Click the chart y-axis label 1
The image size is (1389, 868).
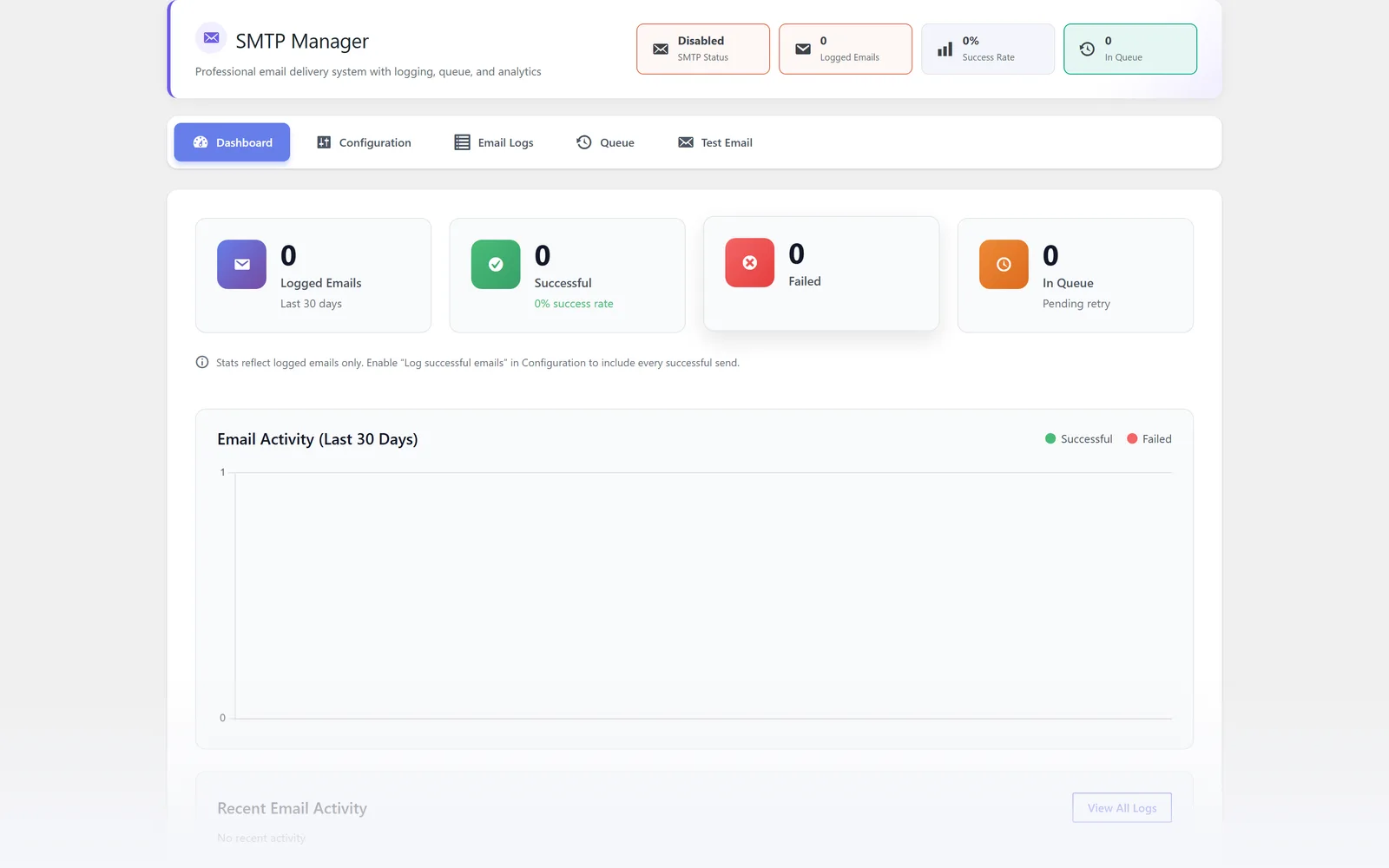click(x=222, y=472)
